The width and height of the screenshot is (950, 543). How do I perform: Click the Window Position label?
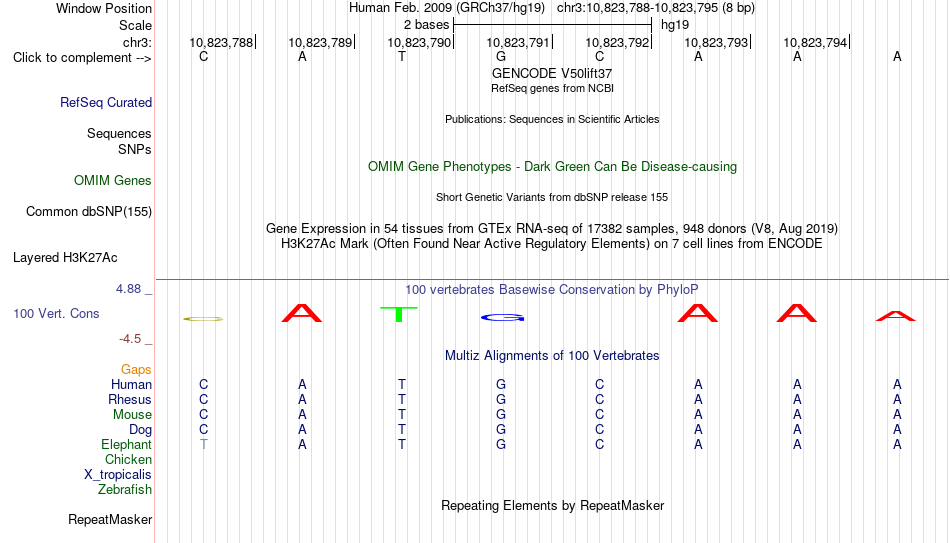coord(104,8)
